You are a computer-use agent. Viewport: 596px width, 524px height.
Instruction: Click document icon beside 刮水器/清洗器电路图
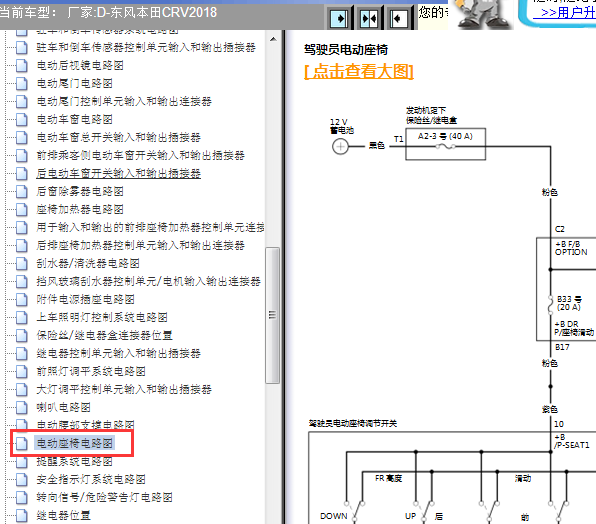point(22,263)
